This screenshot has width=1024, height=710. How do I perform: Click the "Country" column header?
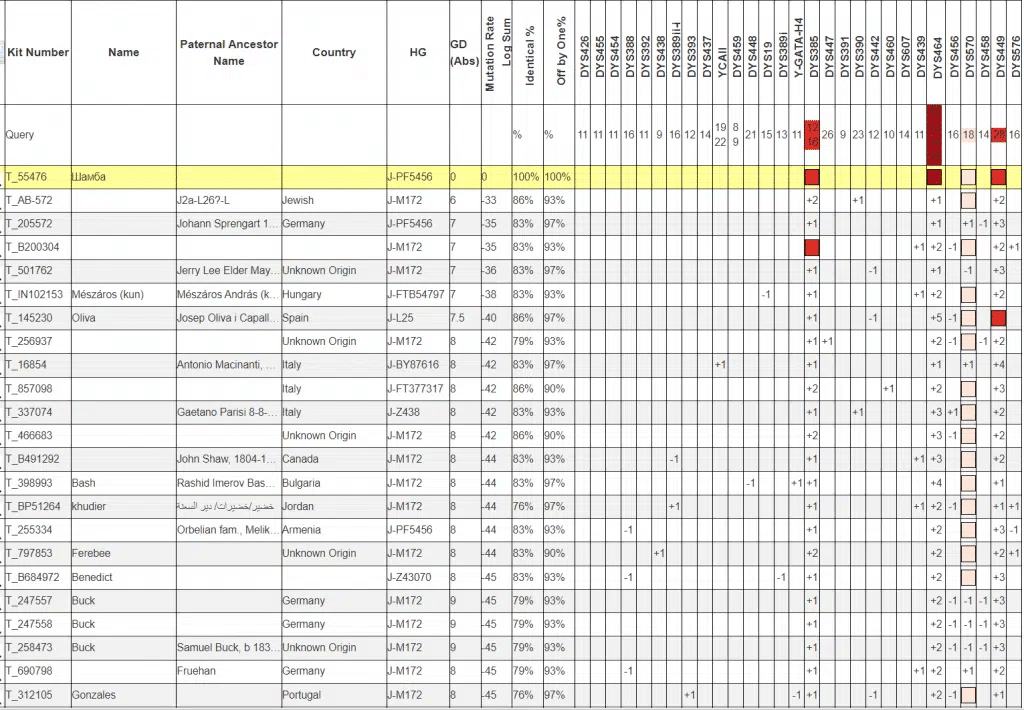[x=333, y=52]
